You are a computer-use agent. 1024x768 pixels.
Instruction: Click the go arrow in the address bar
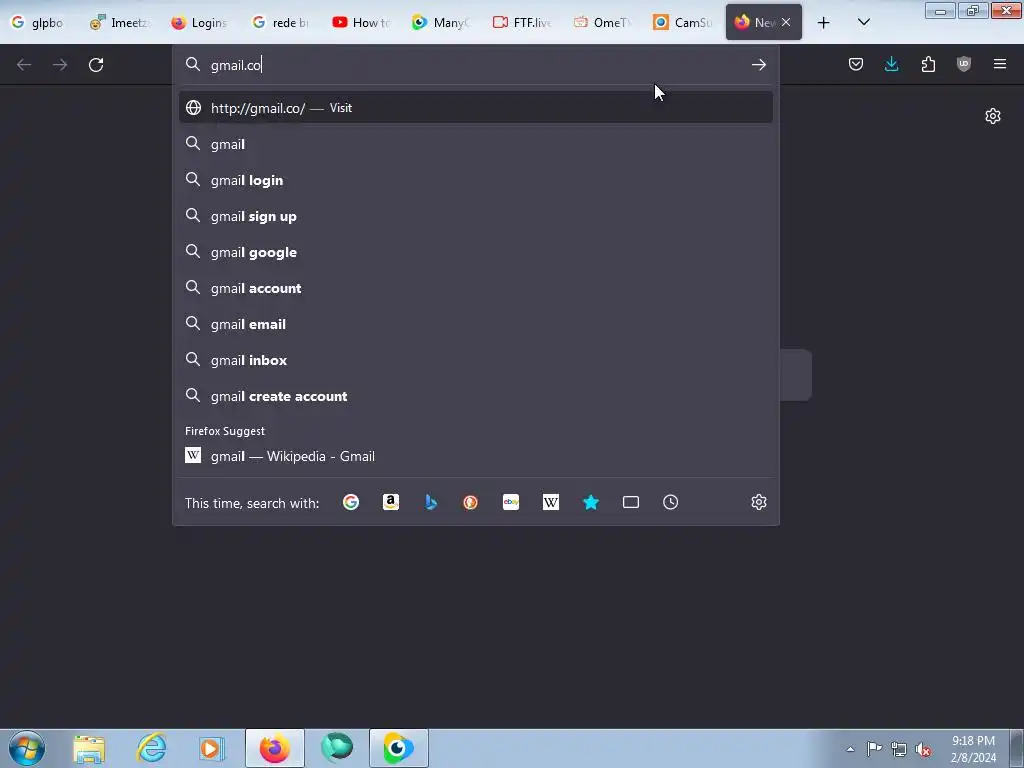tap(758, 65)
